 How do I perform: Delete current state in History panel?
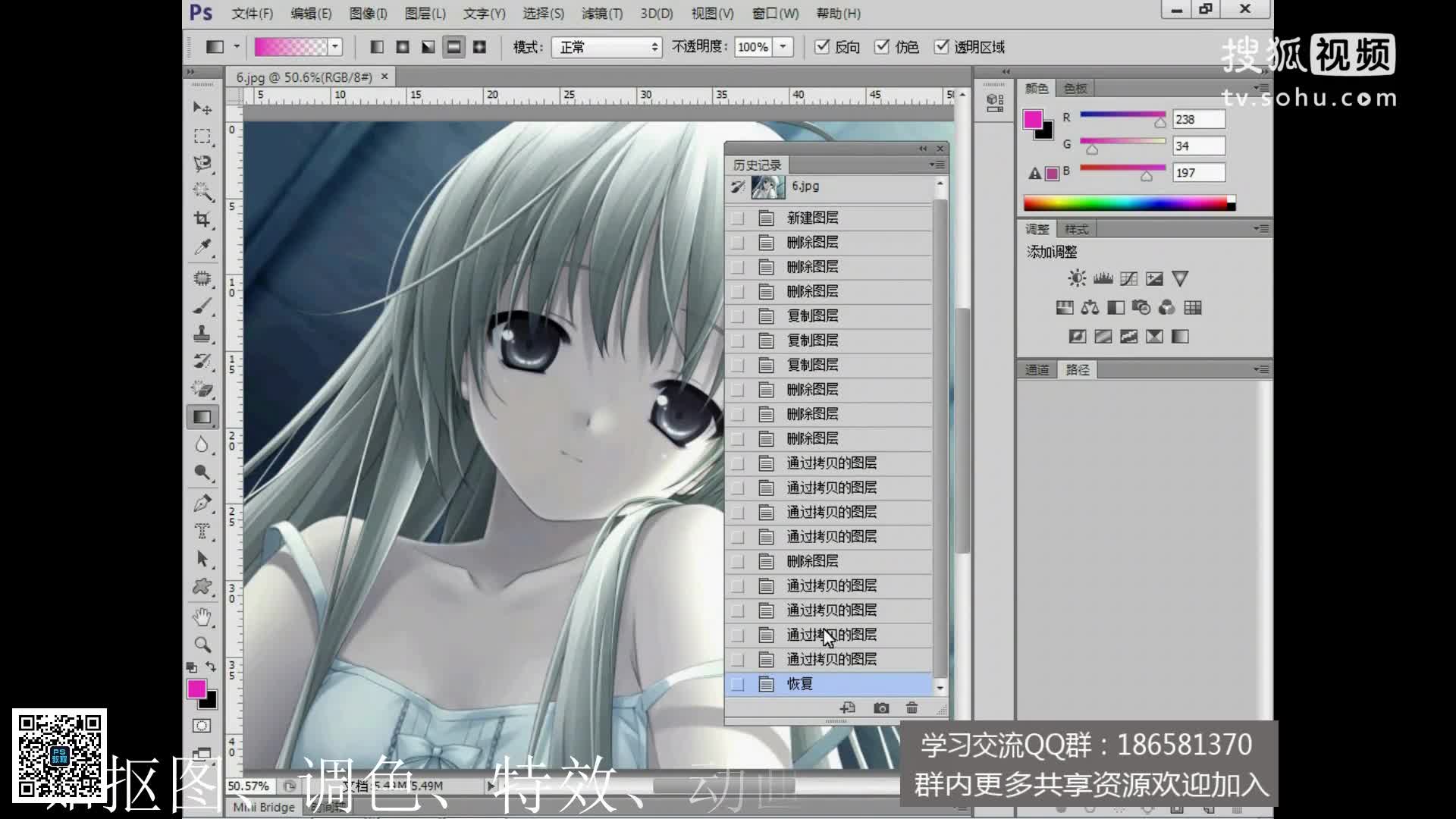912,708
